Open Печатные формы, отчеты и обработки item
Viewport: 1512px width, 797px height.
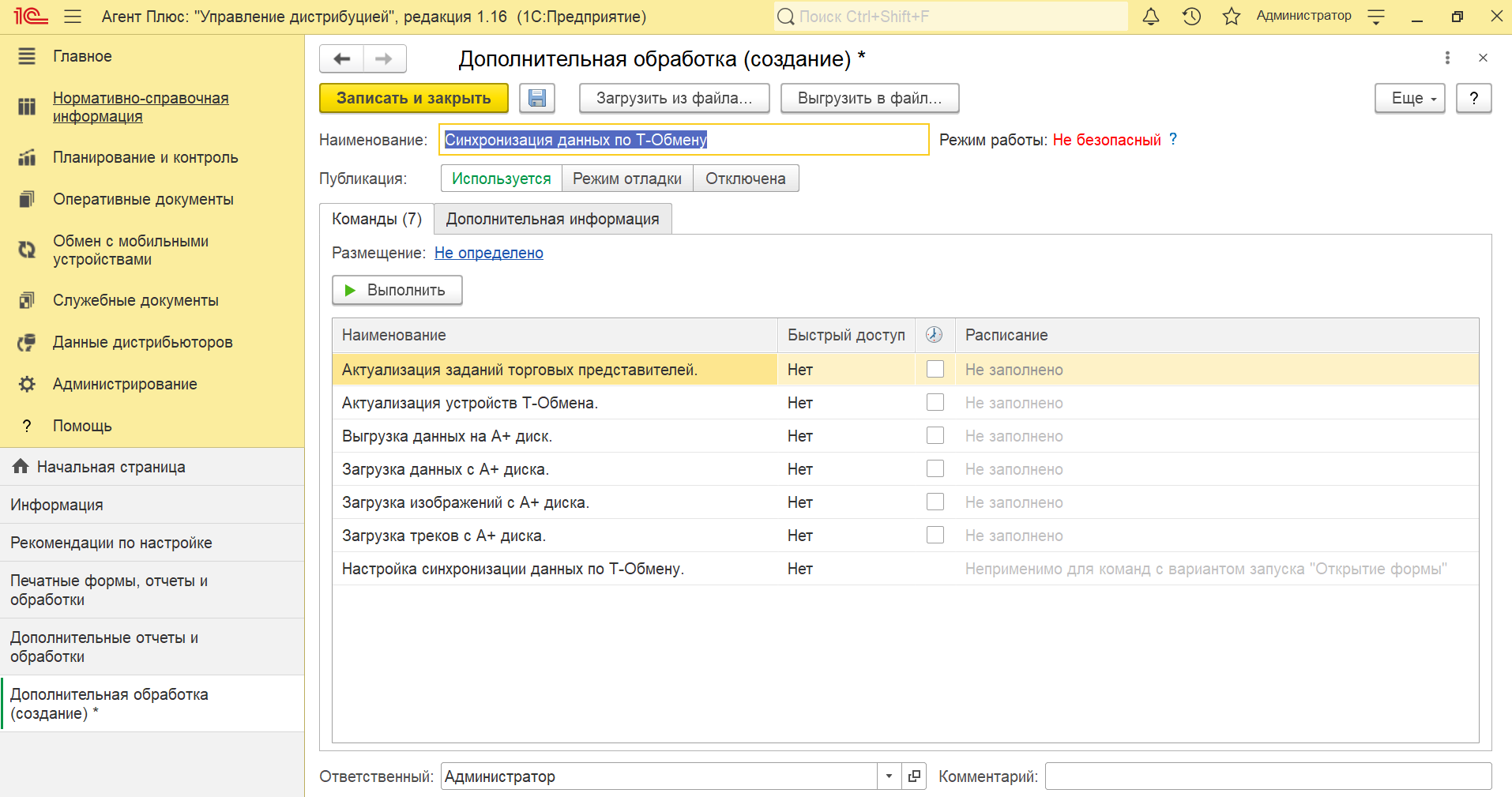(x=152, y=590)
